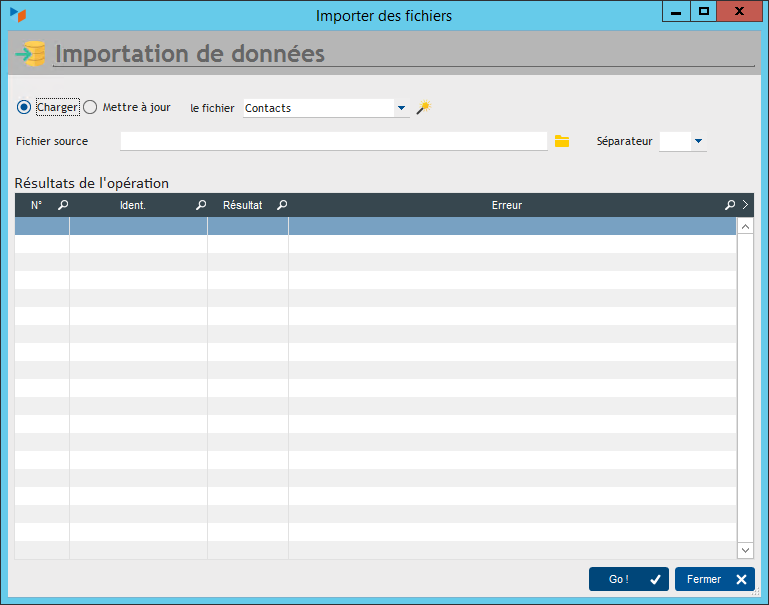Click the Fichier source input field
The width and height of the screenshot is (769, 605).
point(333,142)
